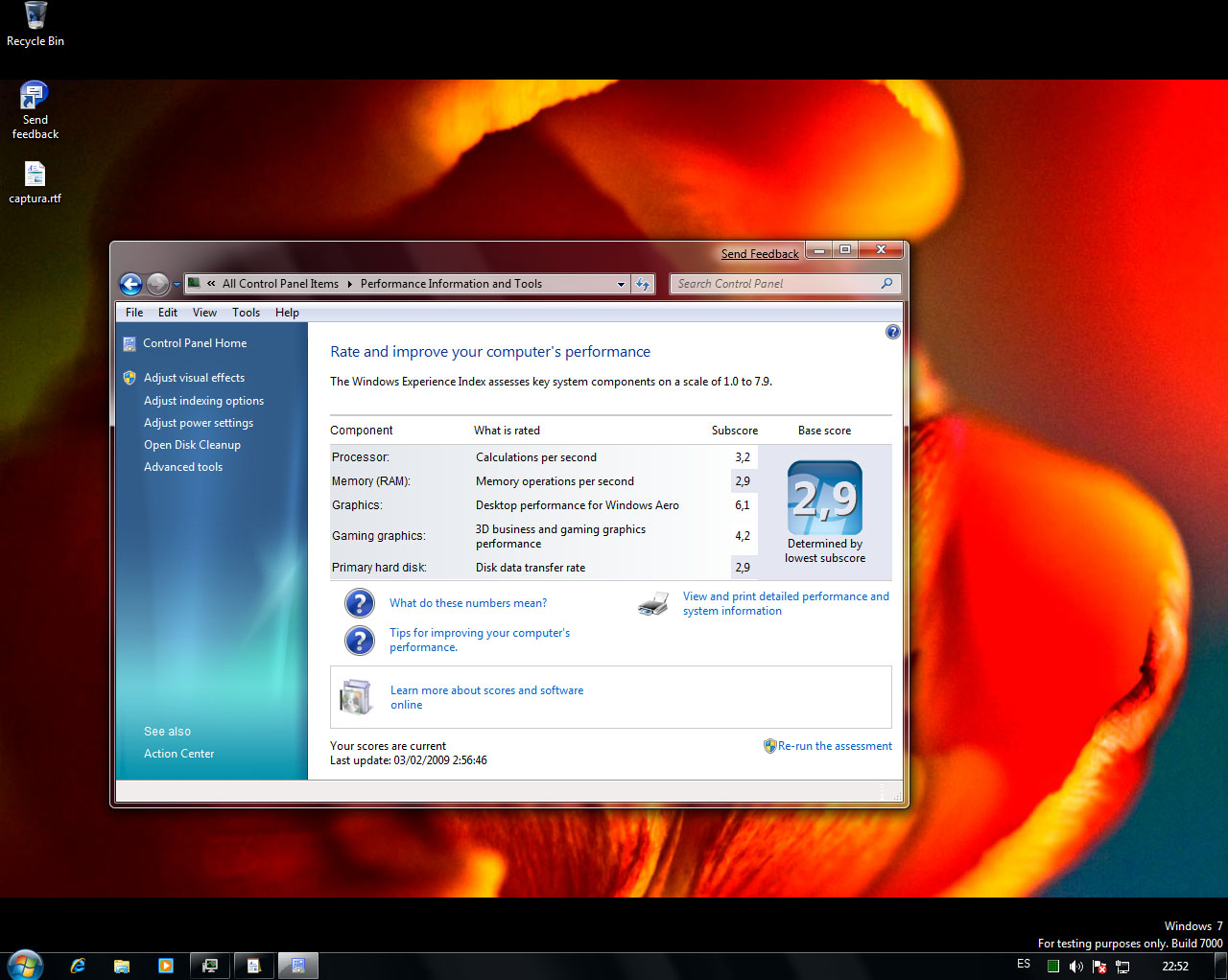Viewport: 1228px width, 980px height.
Task: Click the captura.rtf desktop file
Action: (x=35, y=182)
